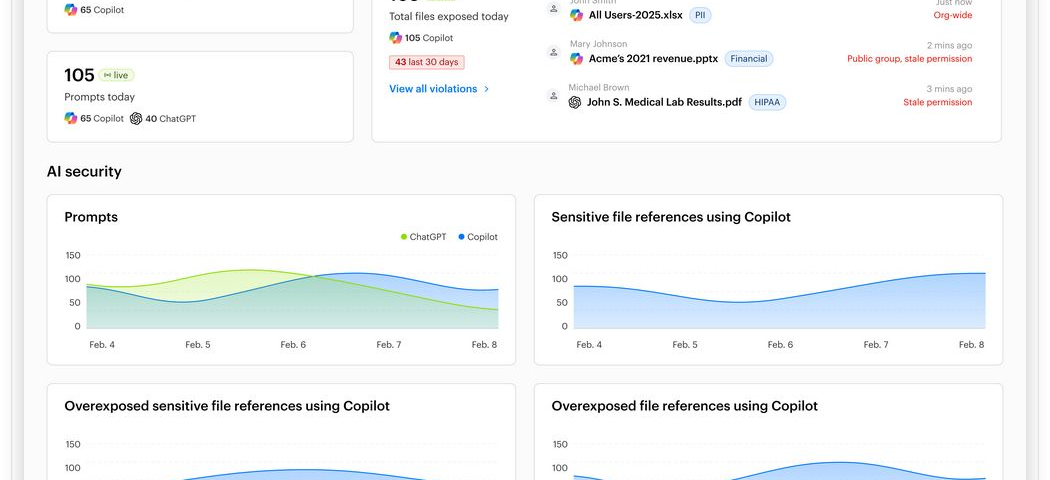Click Copilot icon next to 105 Copilot

pyautogui.click(x=396, y=38)
